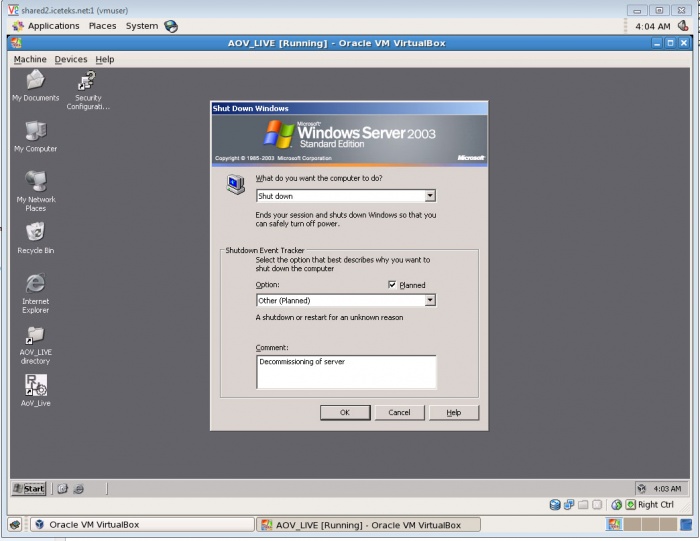Click the Internet Explorer quick launch icon

click(79, 489)
